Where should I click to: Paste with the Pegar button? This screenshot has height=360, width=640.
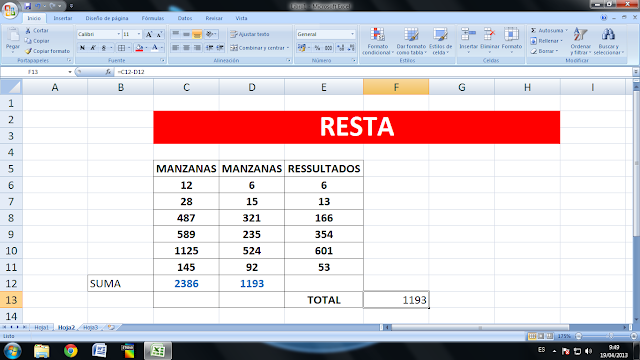pyautogui.click(x=13, y=41)
